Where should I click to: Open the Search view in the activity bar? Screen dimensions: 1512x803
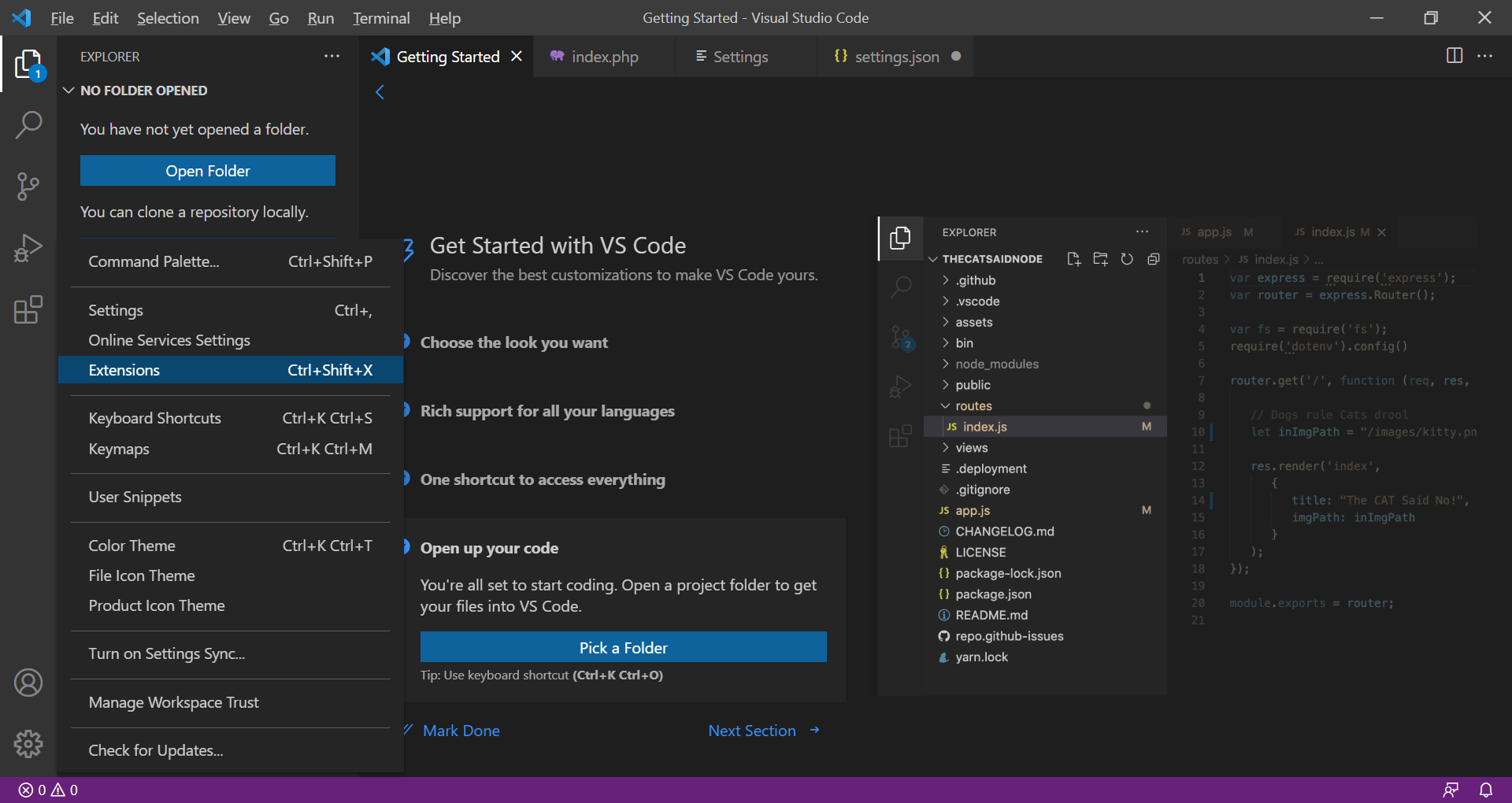(x=29, y=124)
